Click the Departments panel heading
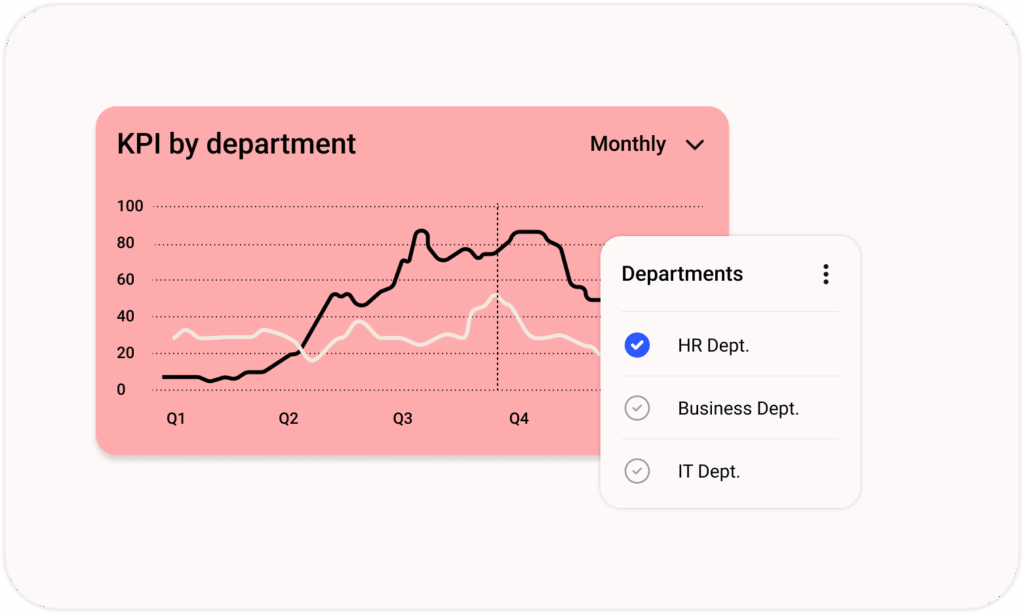The image size is (1024, 614). pos(682,274)
